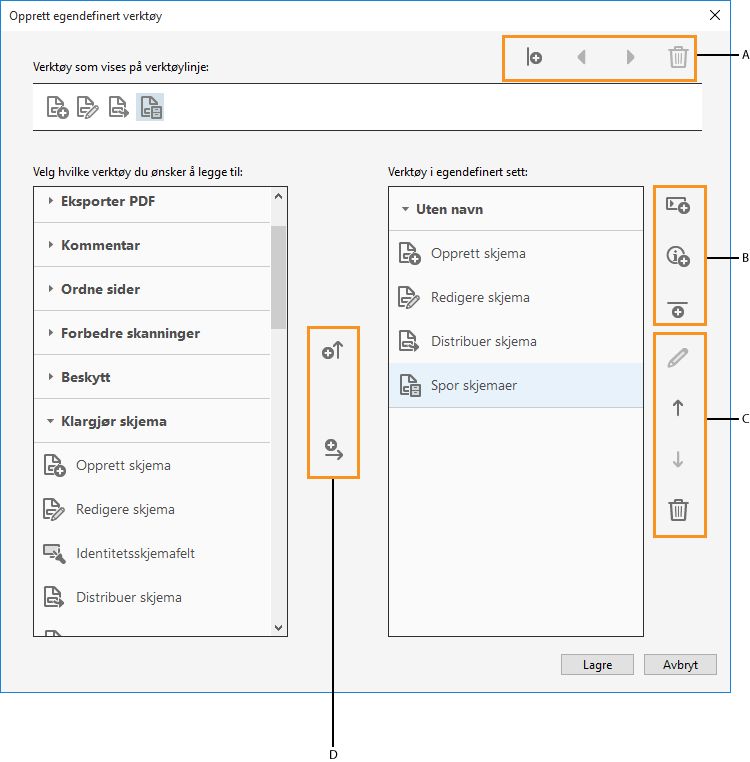This screenshot has width=750, height=762.
Task: Select Identitetsskjemafelt in the tool list
Action: pyautogui.click(x=135, y=553)
